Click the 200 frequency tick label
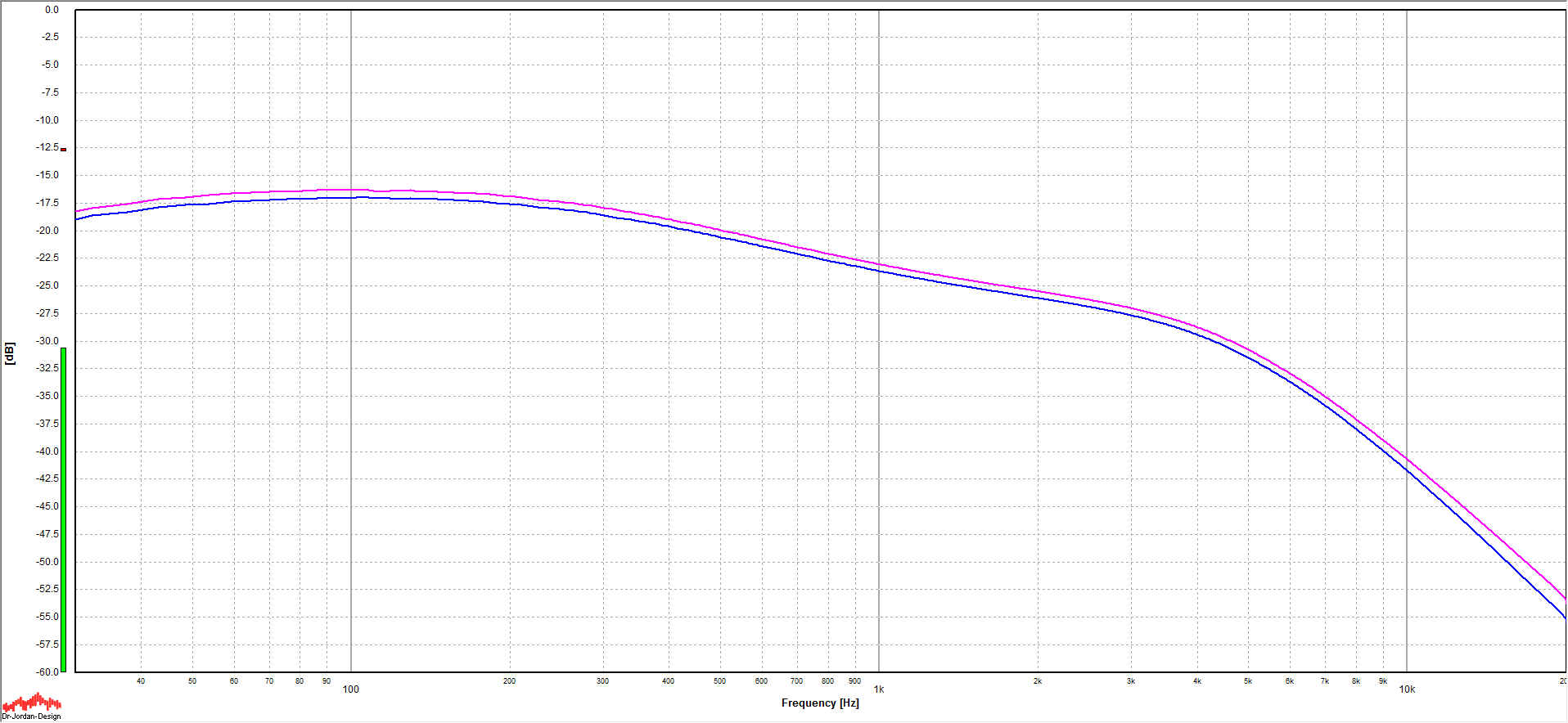Screen dimensions: 1568x723 [x=509, y=681]
